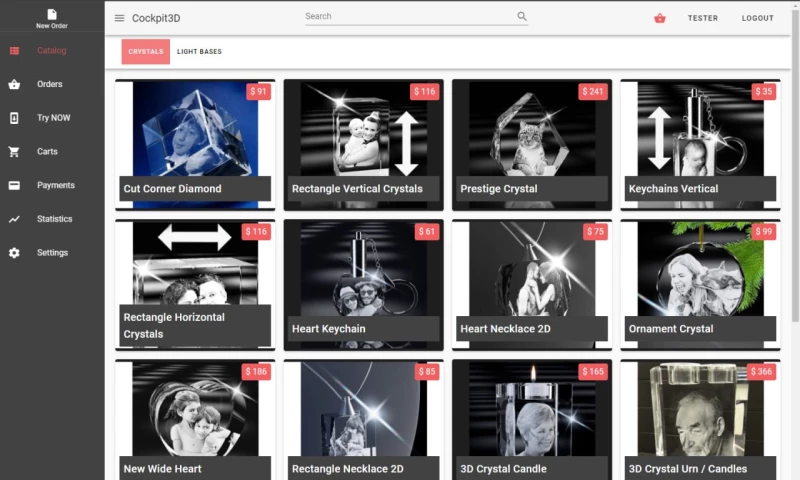Open Keychains Vertical product thumbnail
The width and height of the screenshot is (800, 480).
[x=700, y=144]
